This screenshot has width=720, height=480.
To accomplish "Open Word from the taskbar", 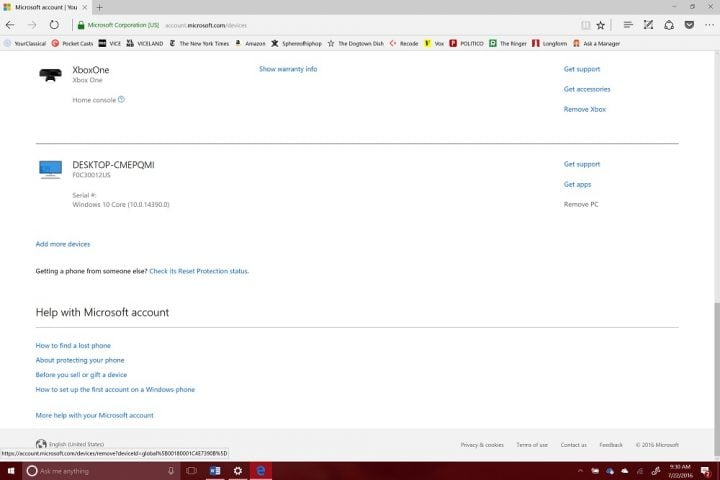I will click(x=215, y=471).
